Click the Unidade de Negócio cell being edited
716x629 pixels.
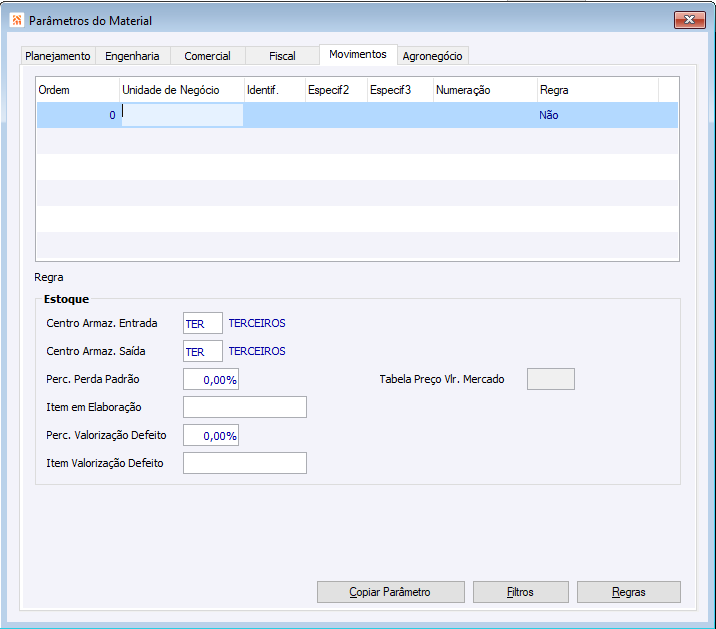click(182, 115)
